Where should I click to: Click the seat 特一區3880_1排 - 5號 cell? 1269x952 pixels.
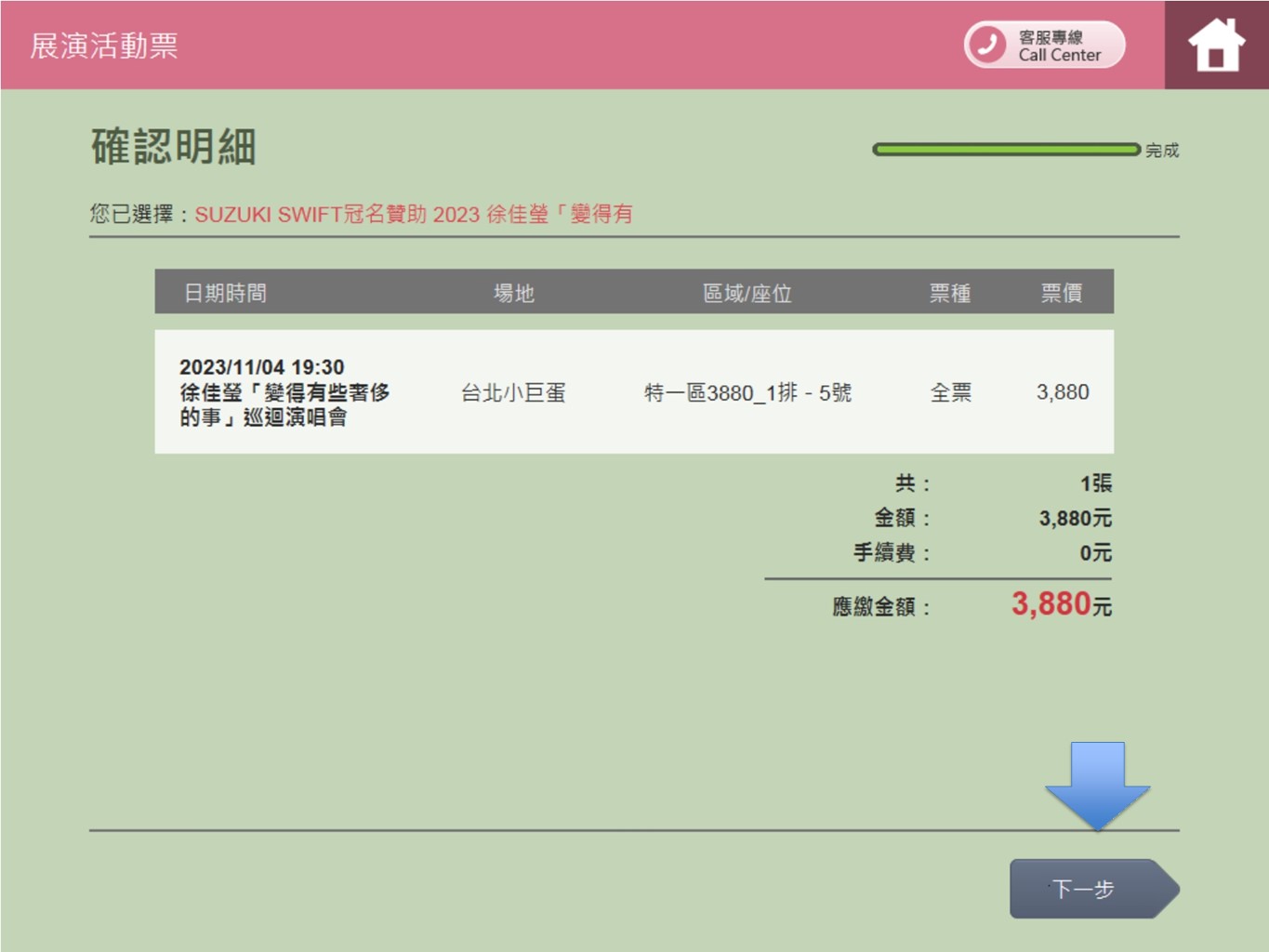pyautogui.click(x=747, y=393)
